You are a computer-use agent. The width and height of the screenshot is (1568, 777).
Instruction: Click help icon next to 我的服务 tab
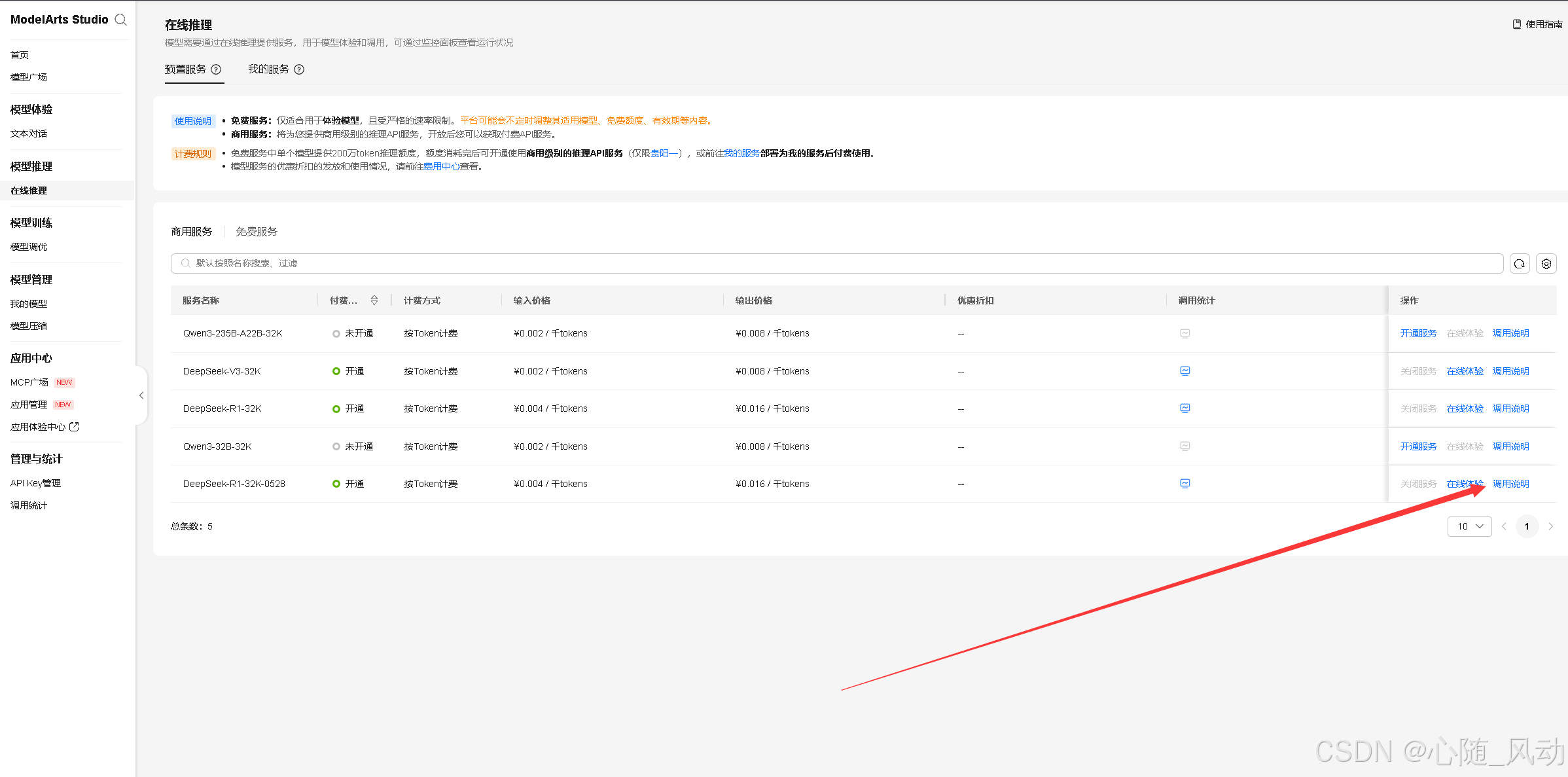[299, 69]
